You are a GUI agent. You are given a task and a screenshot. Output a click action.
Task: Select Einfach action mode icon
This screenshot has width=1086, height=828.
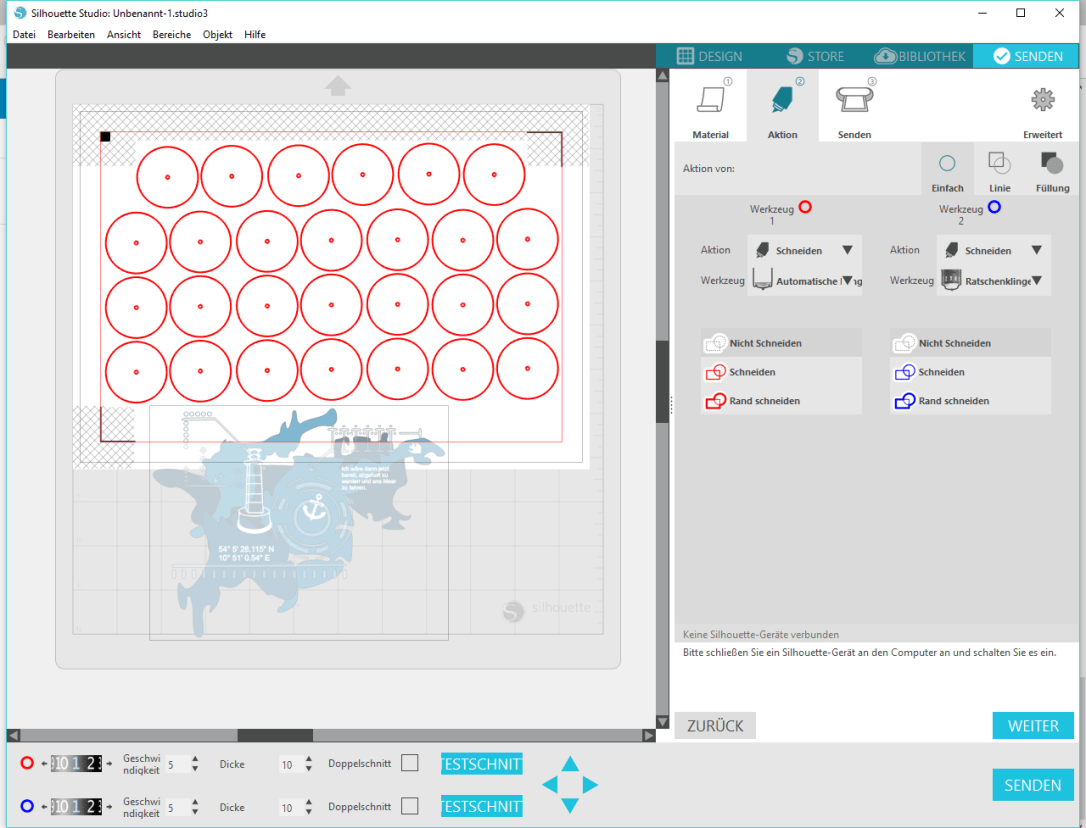point(947,166)
